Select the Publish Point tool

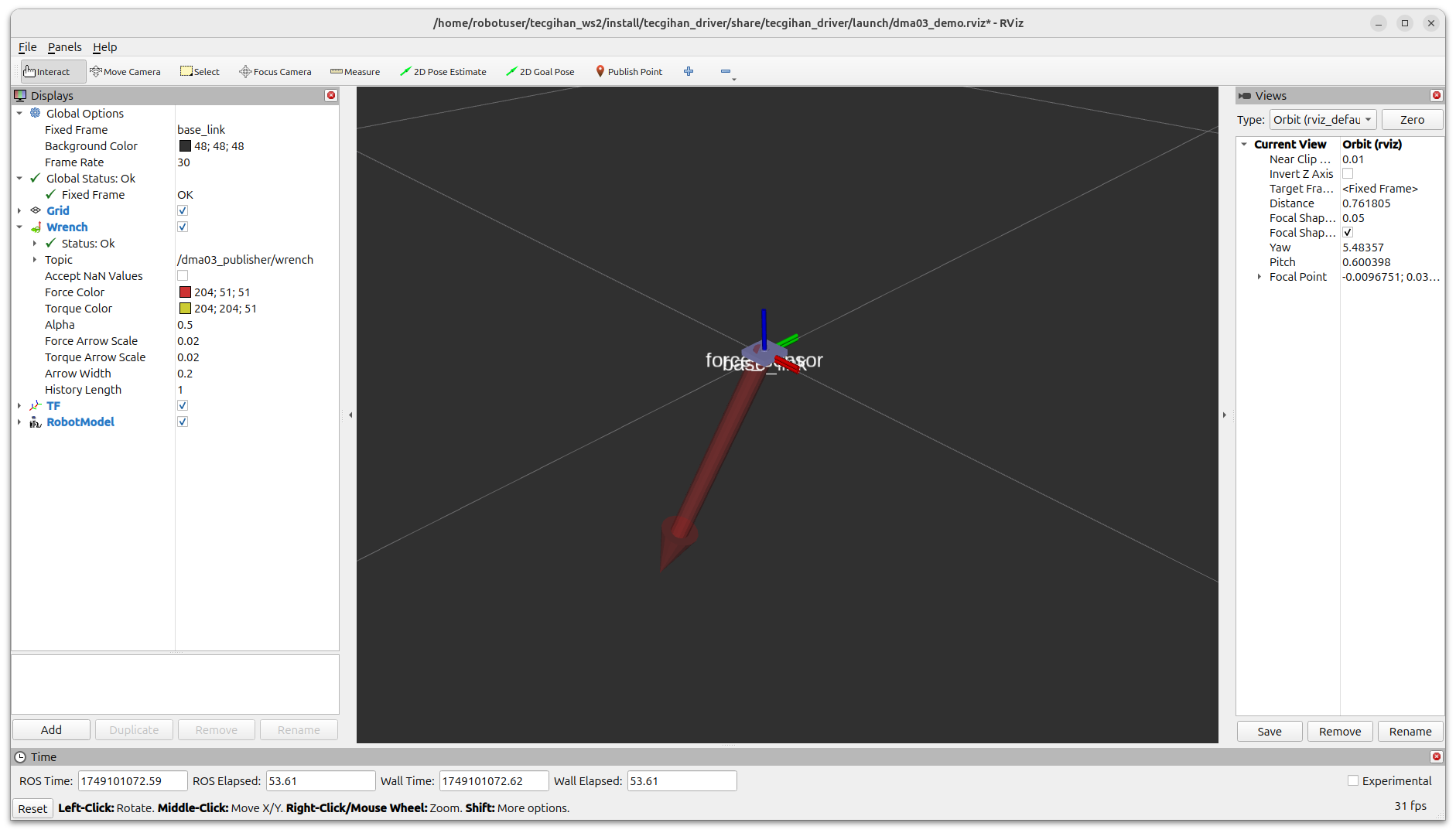click(x=629, y=71)
